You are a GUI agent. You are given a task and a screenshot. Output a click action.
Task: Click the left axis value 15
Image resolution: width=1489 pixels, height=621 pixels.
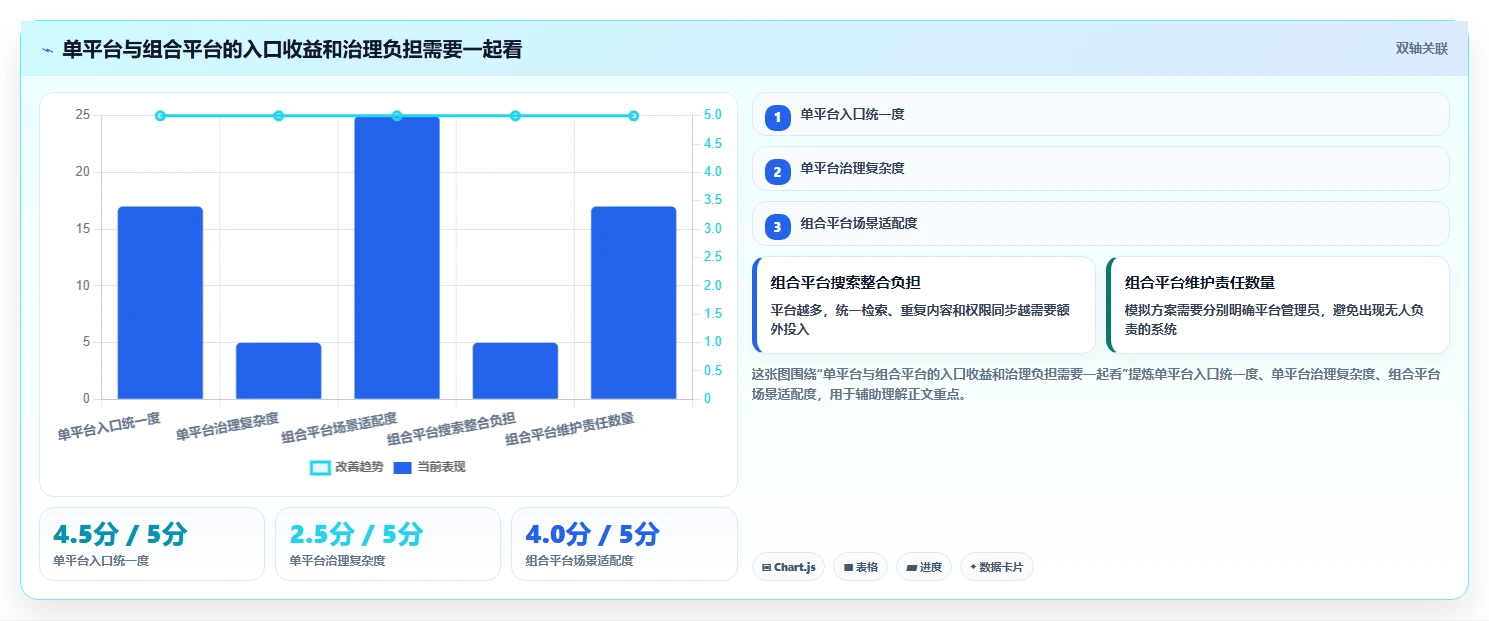tap(82, 229)
